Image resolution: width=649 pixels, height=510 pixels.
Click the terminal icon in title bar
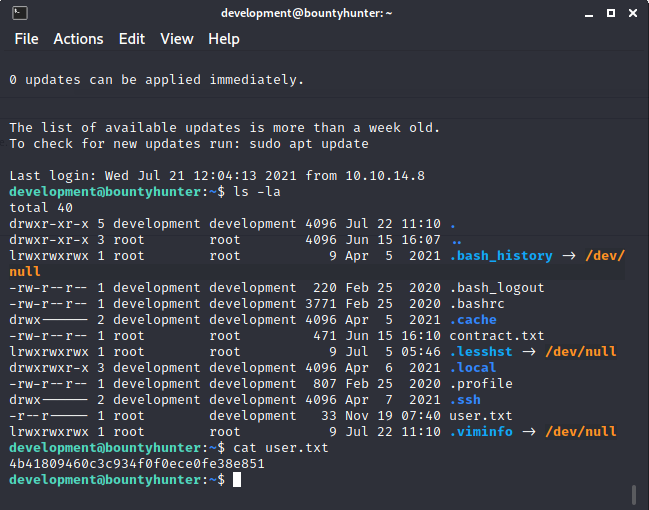pyautogui.click(x=19, y=13)
